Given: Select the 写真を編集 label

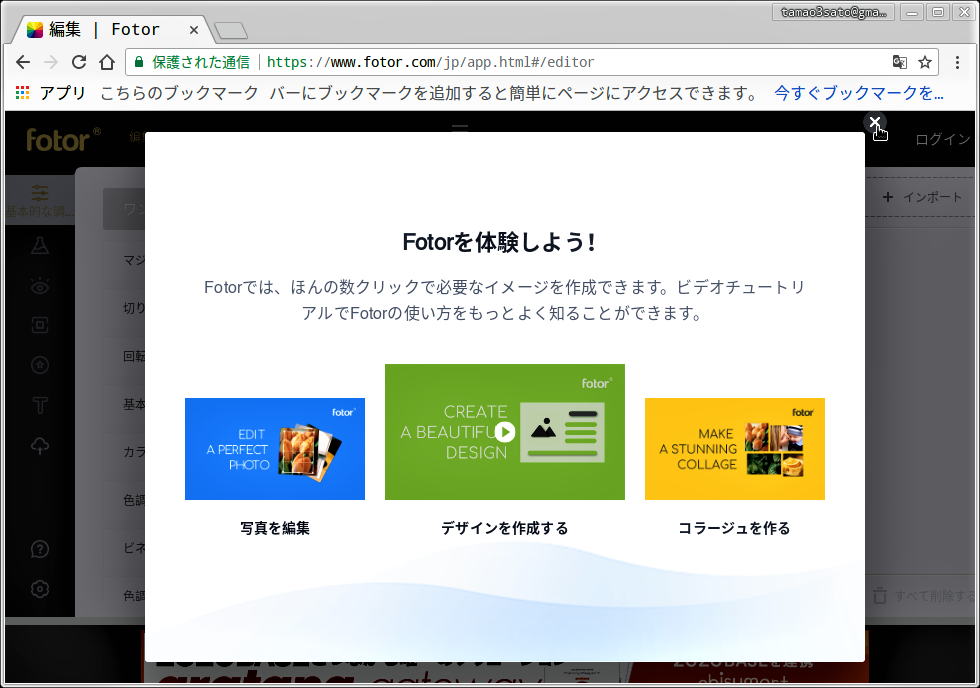Looking at the screenshot, I should (x=275, y=528).
